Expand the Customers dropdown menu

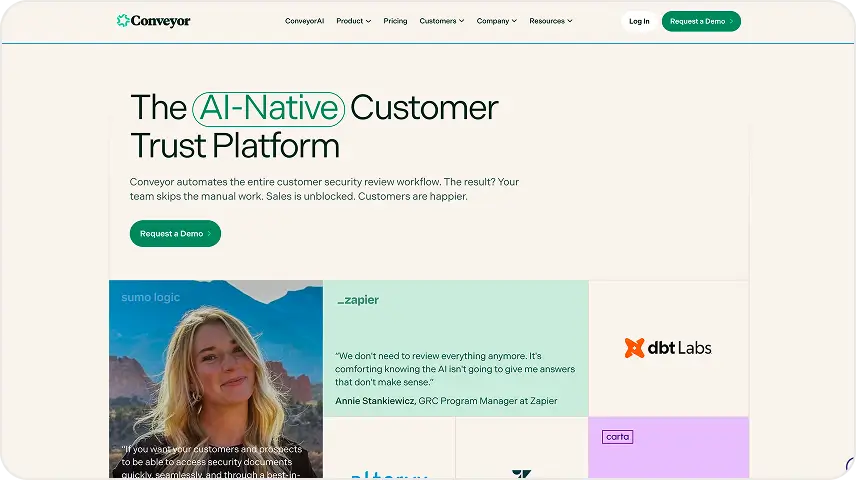pyautogui.click(x=442, y=21)
